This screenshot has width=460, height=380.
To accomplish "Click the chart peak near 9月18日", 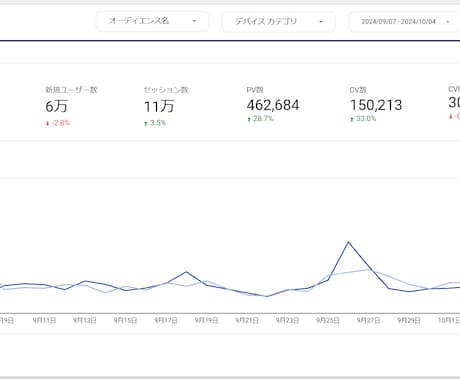I will 186,272.
